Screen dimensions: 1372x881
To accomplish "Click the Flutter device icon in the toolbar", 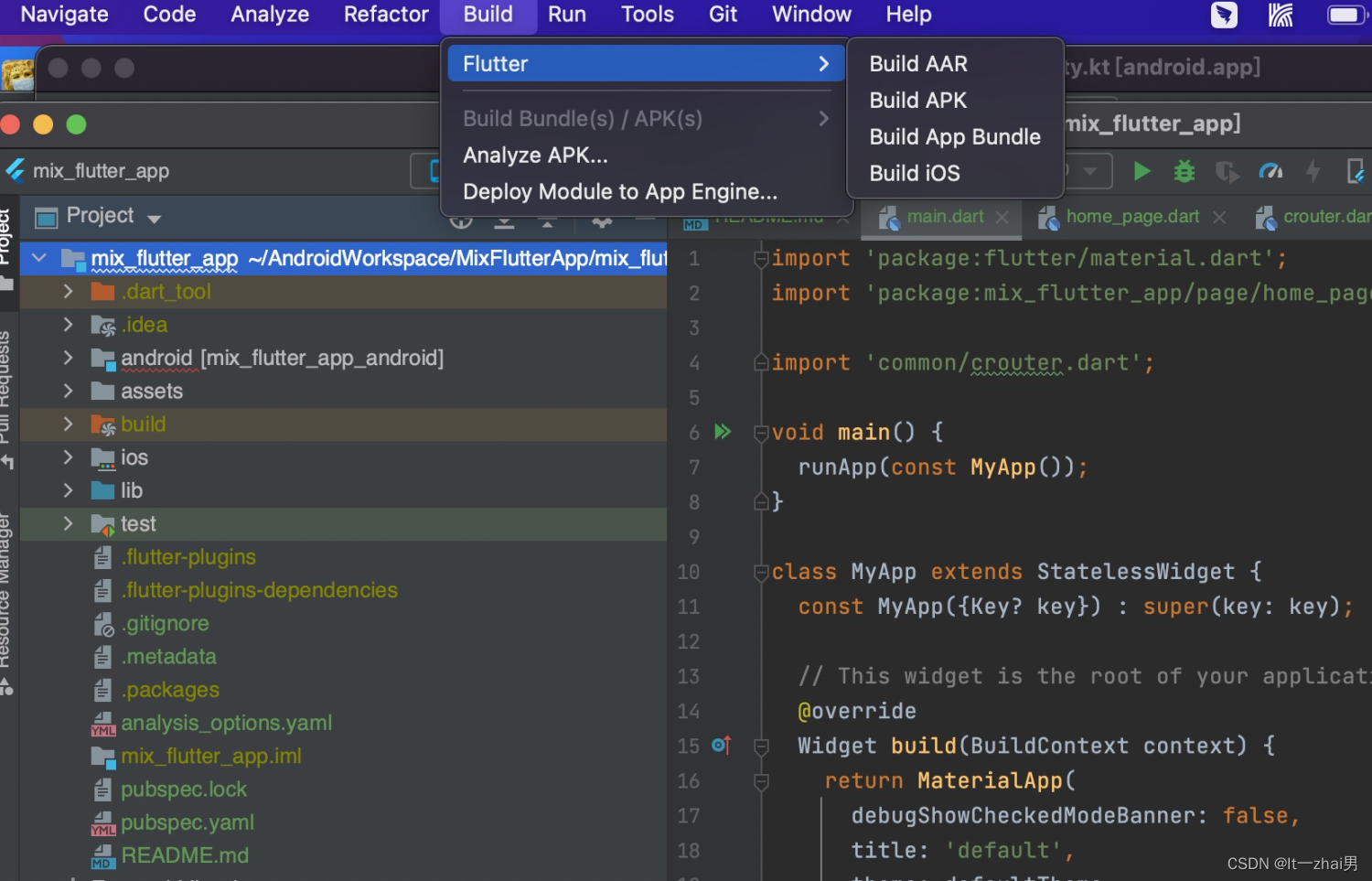I will [x=1356, y=171].
